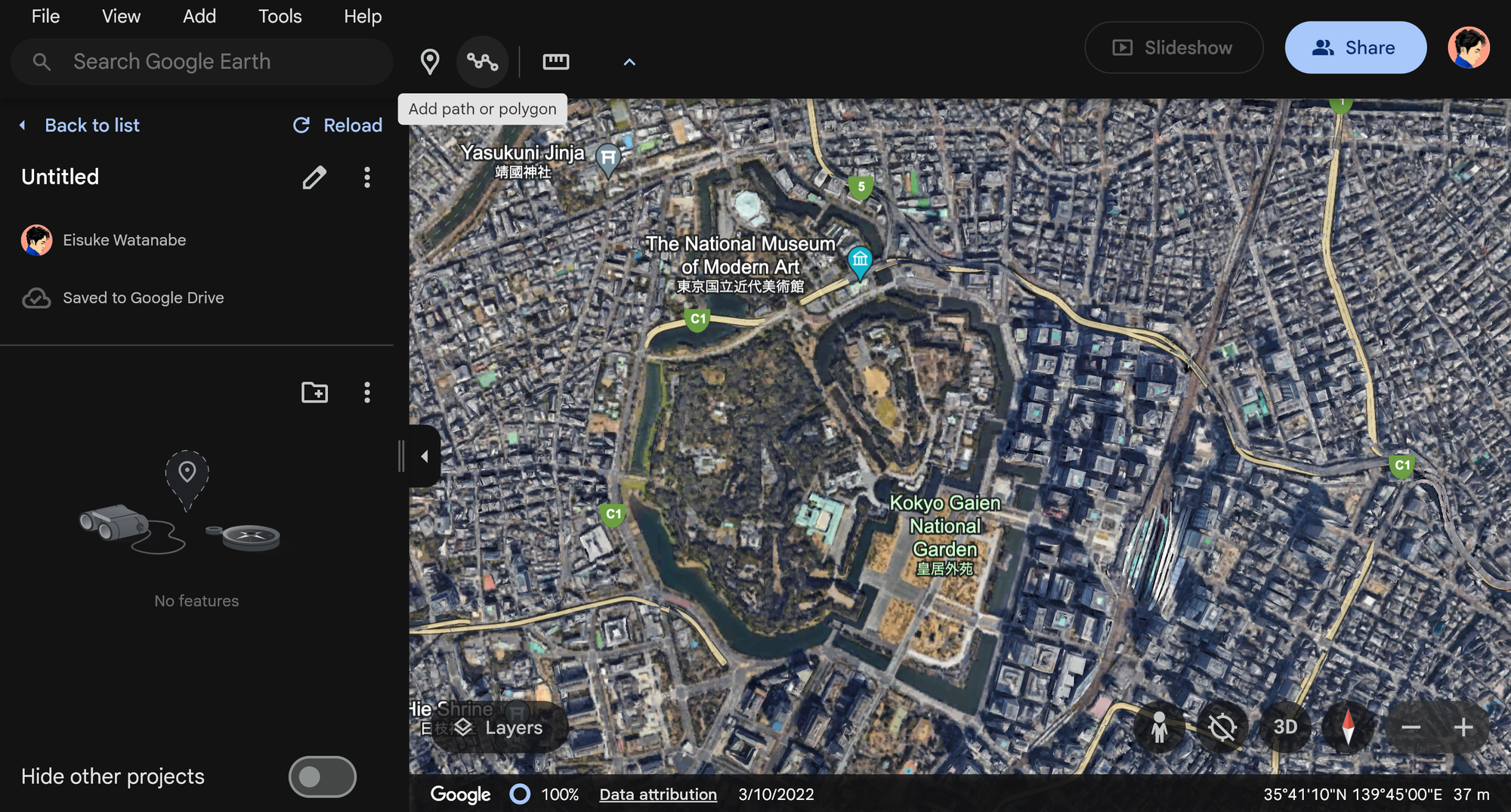Click the New folder icon

pyautogui.click(x=314, y=392)
